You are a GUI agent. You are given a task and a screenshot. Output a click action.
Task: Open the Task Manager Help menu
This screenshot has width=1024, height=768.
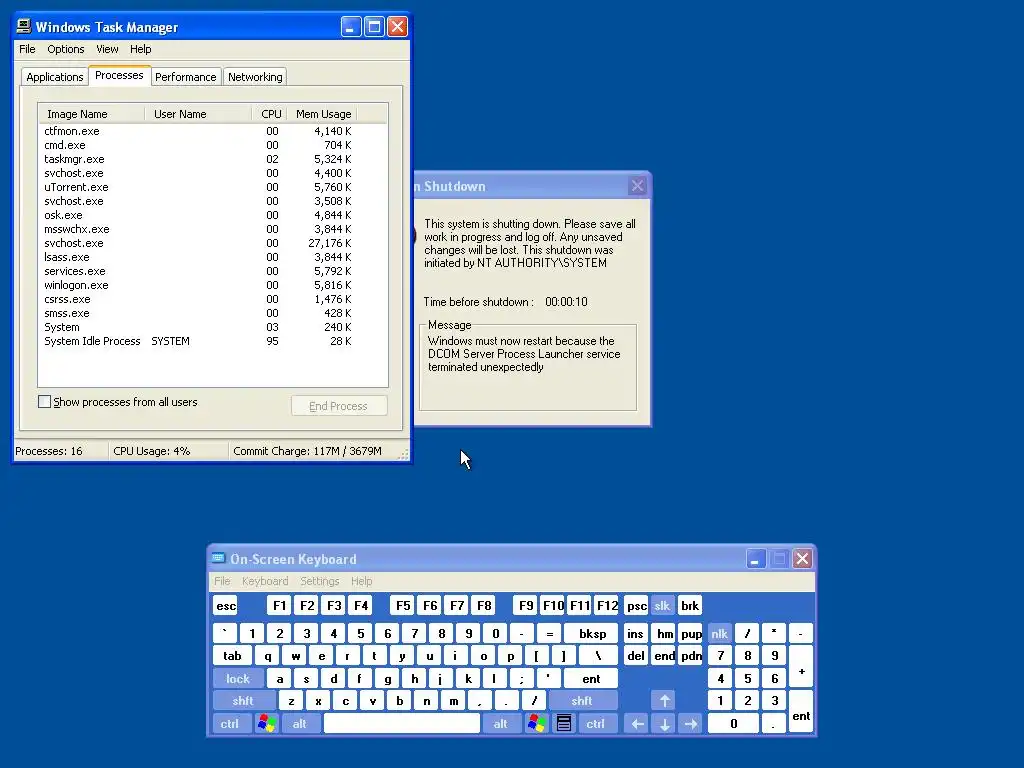click(140, 49)
